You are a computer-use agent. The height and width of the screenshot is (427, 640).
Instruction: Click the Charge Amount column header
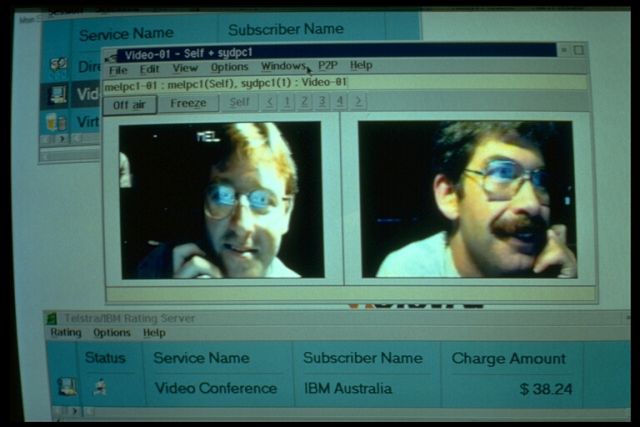click(509, 358)
